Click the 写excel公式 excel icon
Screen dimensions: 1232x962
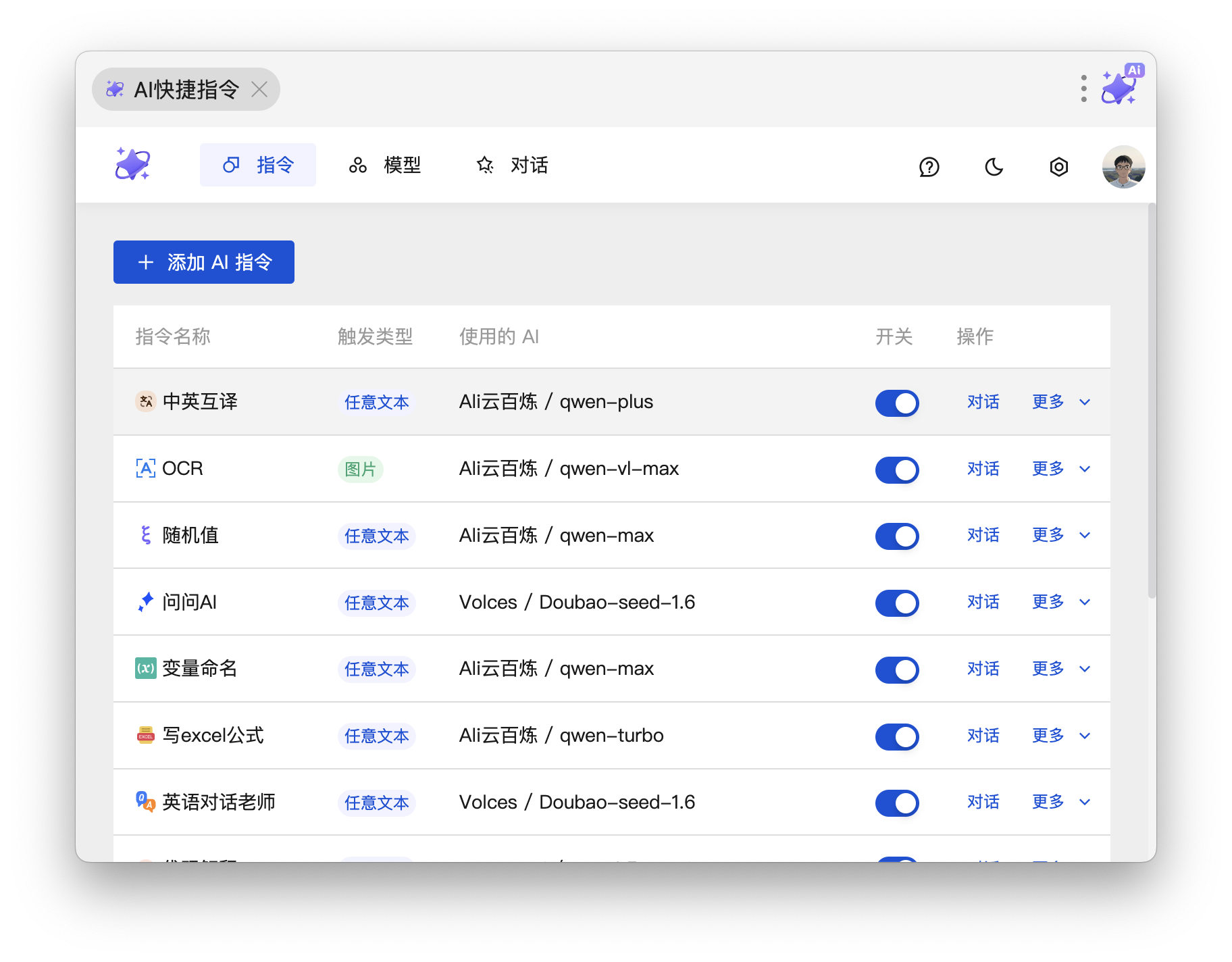[x=146, y=735]
